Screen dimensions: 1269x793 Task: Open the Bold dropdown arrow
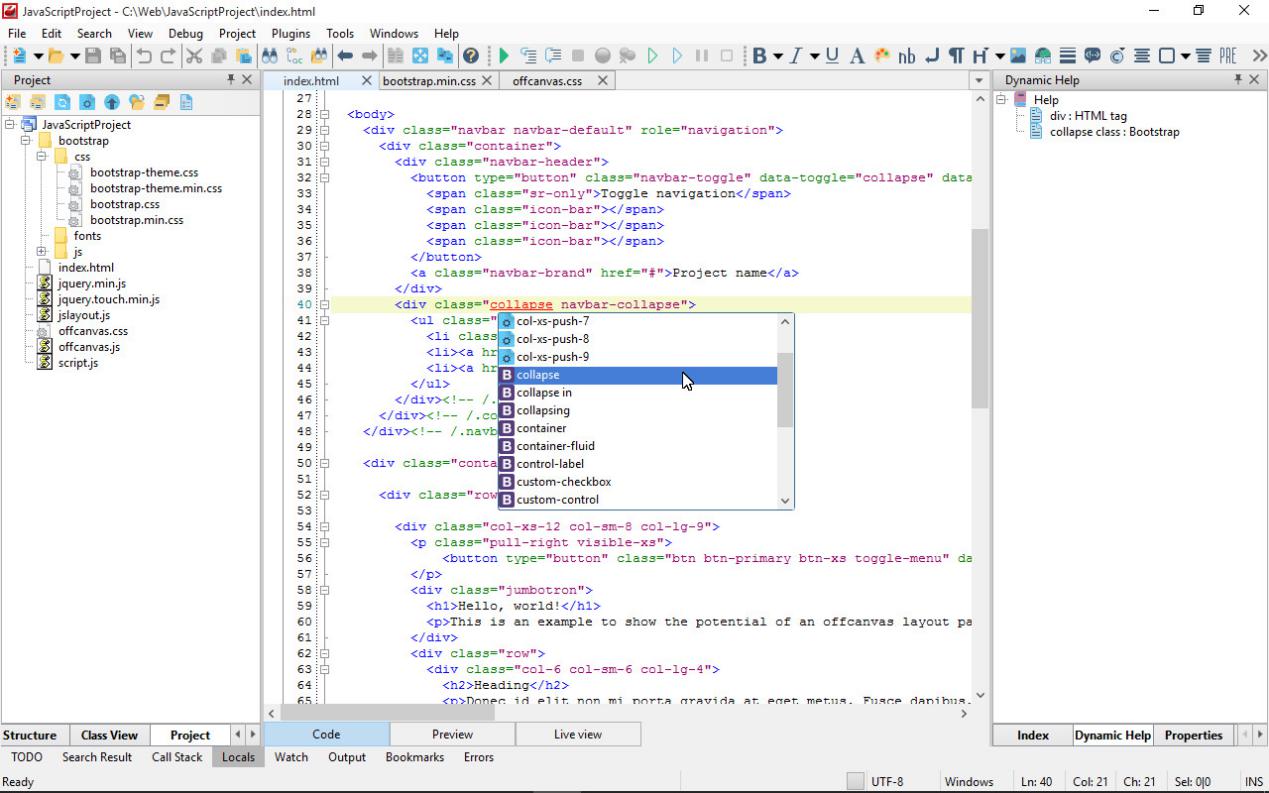pyautogui.click(x=777, y=56)
